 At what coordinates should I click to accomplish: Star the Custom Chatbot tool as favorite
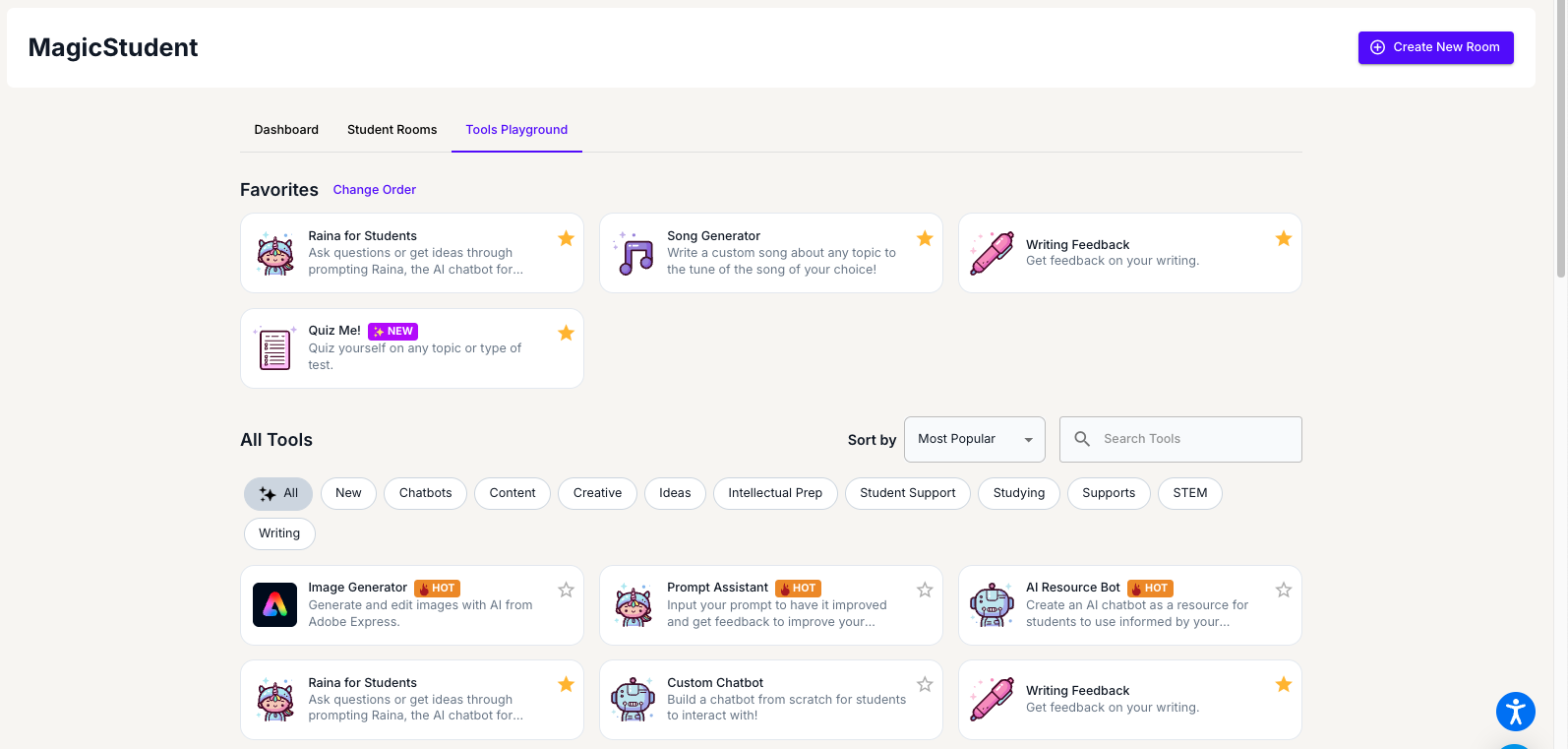[925, 684]
